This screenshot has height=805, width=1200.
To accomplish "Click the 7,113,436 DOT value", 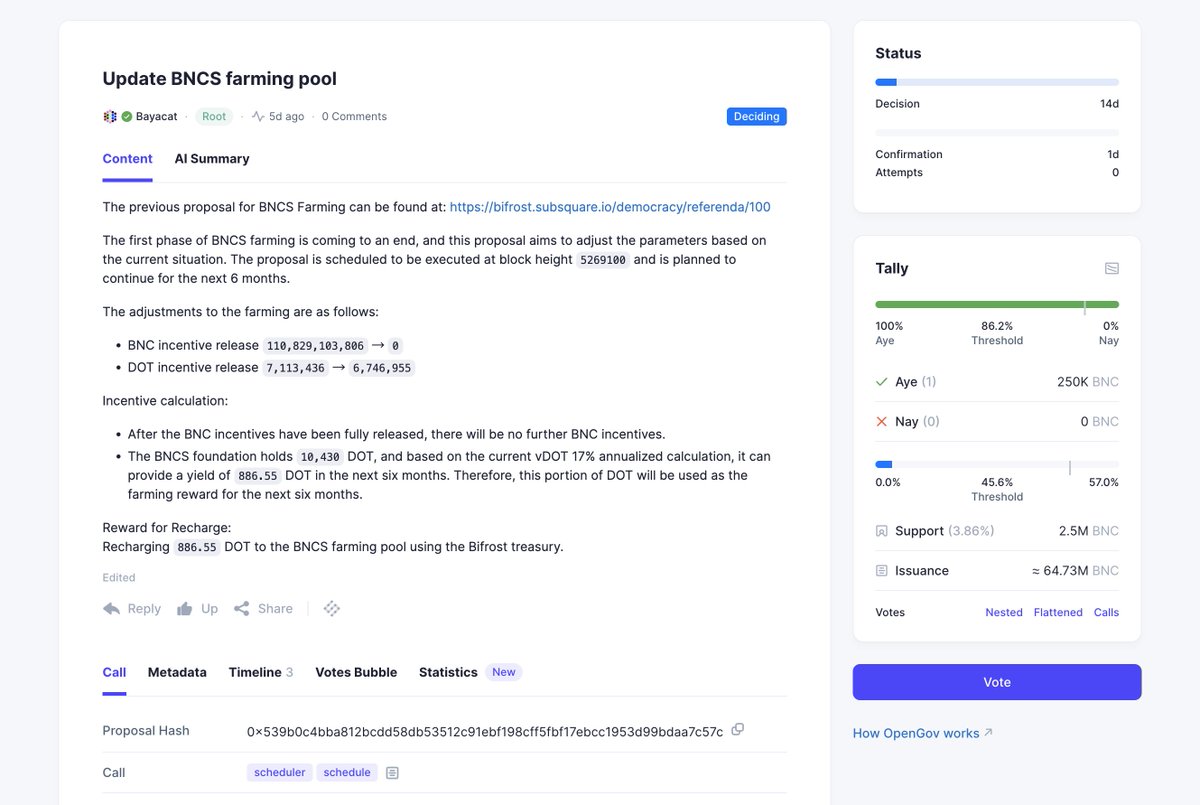I will tap(295, 367).
